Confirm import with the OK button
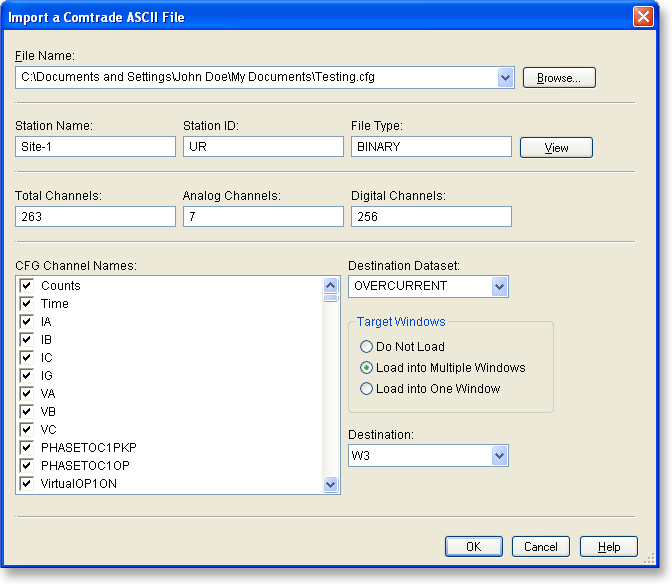 [x=474, y=546]
